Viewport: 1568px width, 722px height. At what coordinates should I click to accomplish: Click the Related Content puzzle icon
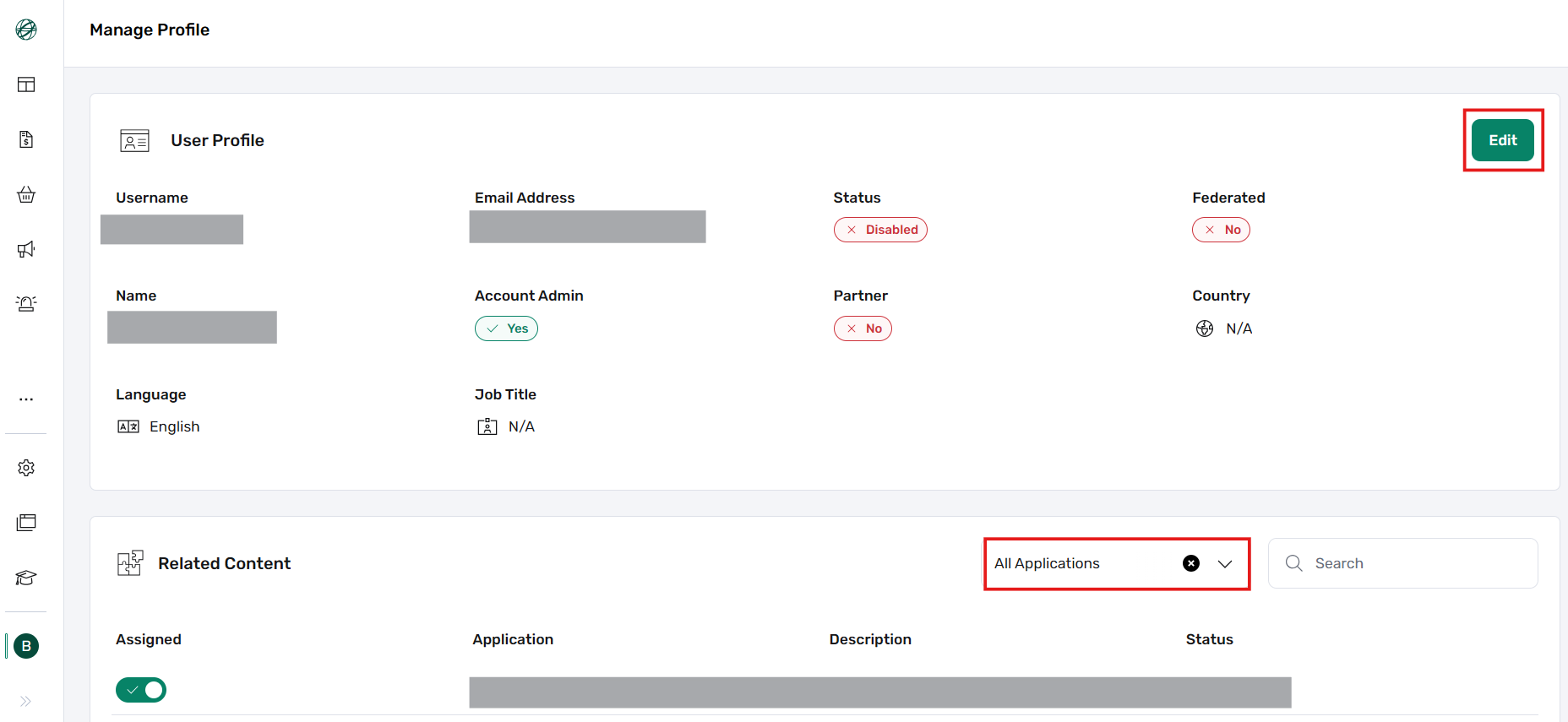pyautogui.click(x=130, y=563)
